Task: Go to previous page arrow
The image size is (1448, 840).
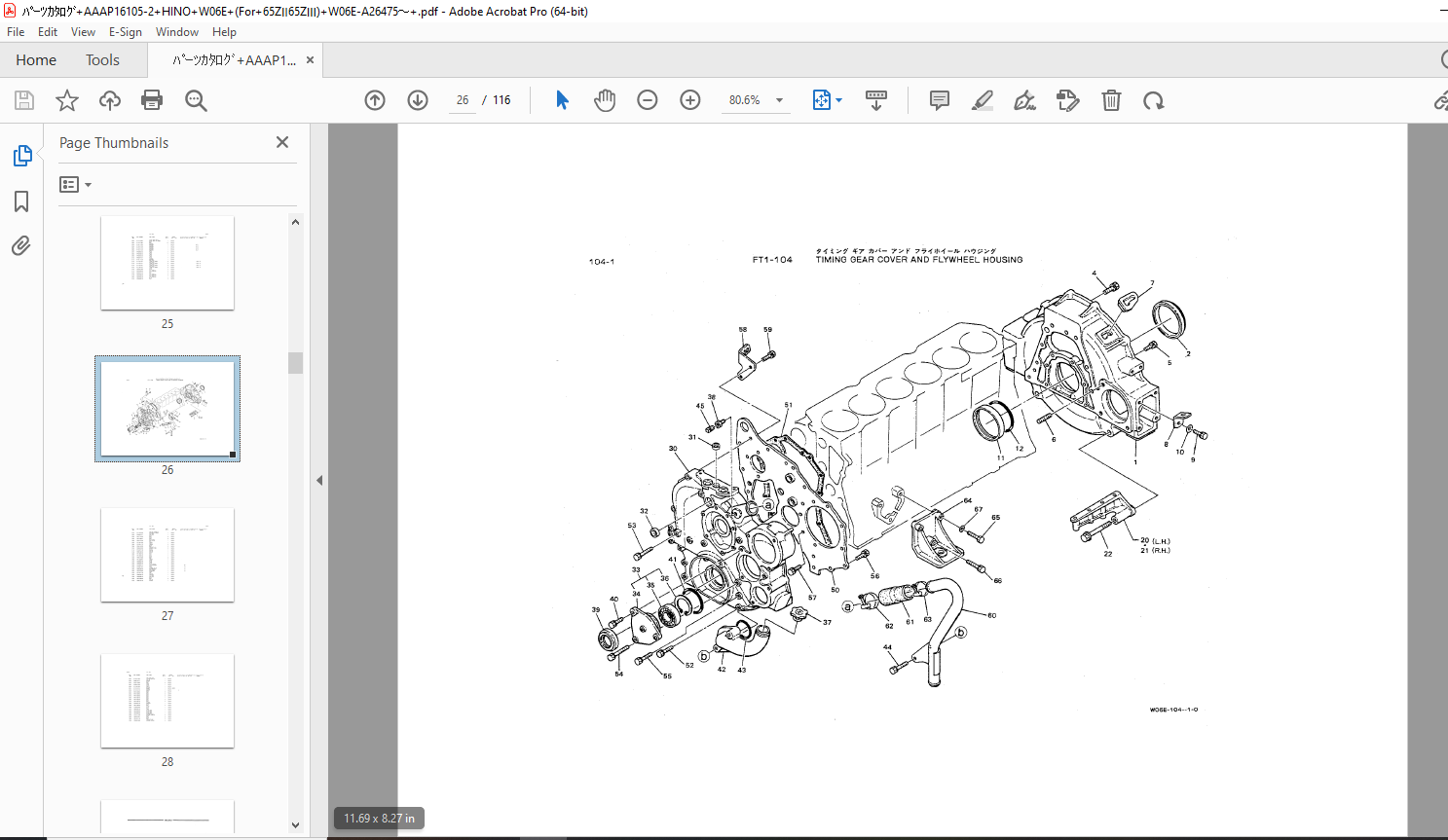Action: tap(375, 100)
